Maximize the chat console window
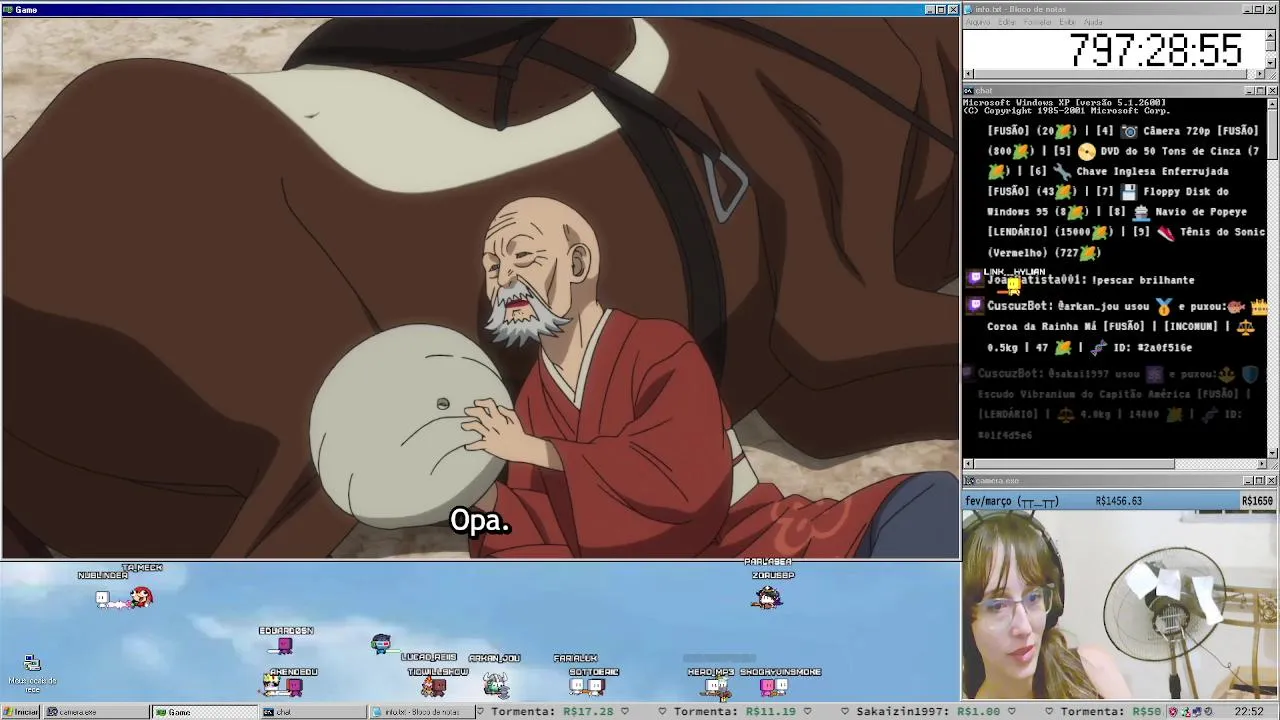This screenshot has width=1280, height=720. click(x=1260, y=90)
